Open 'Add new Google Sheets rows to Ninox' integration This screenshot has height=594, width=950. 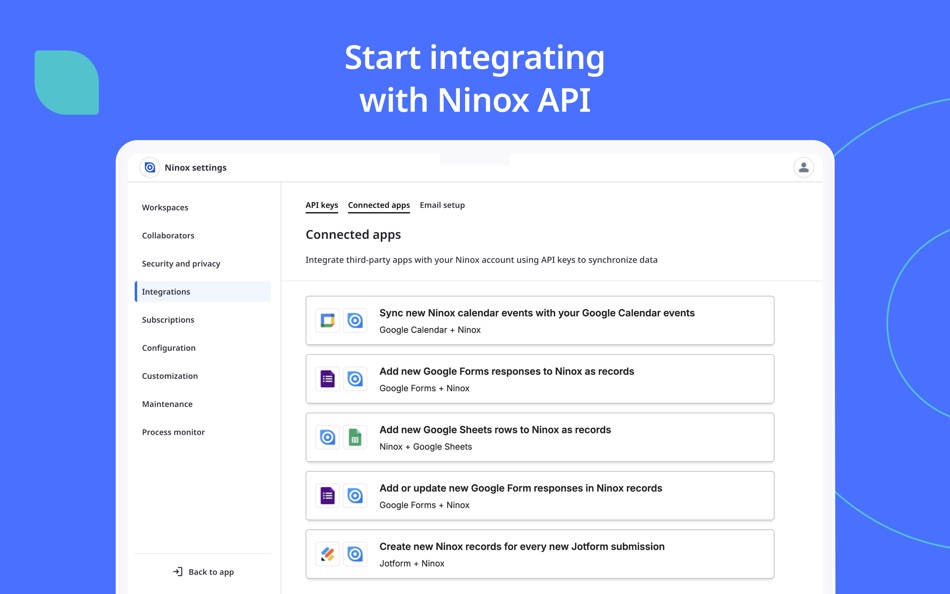point(540,437)
